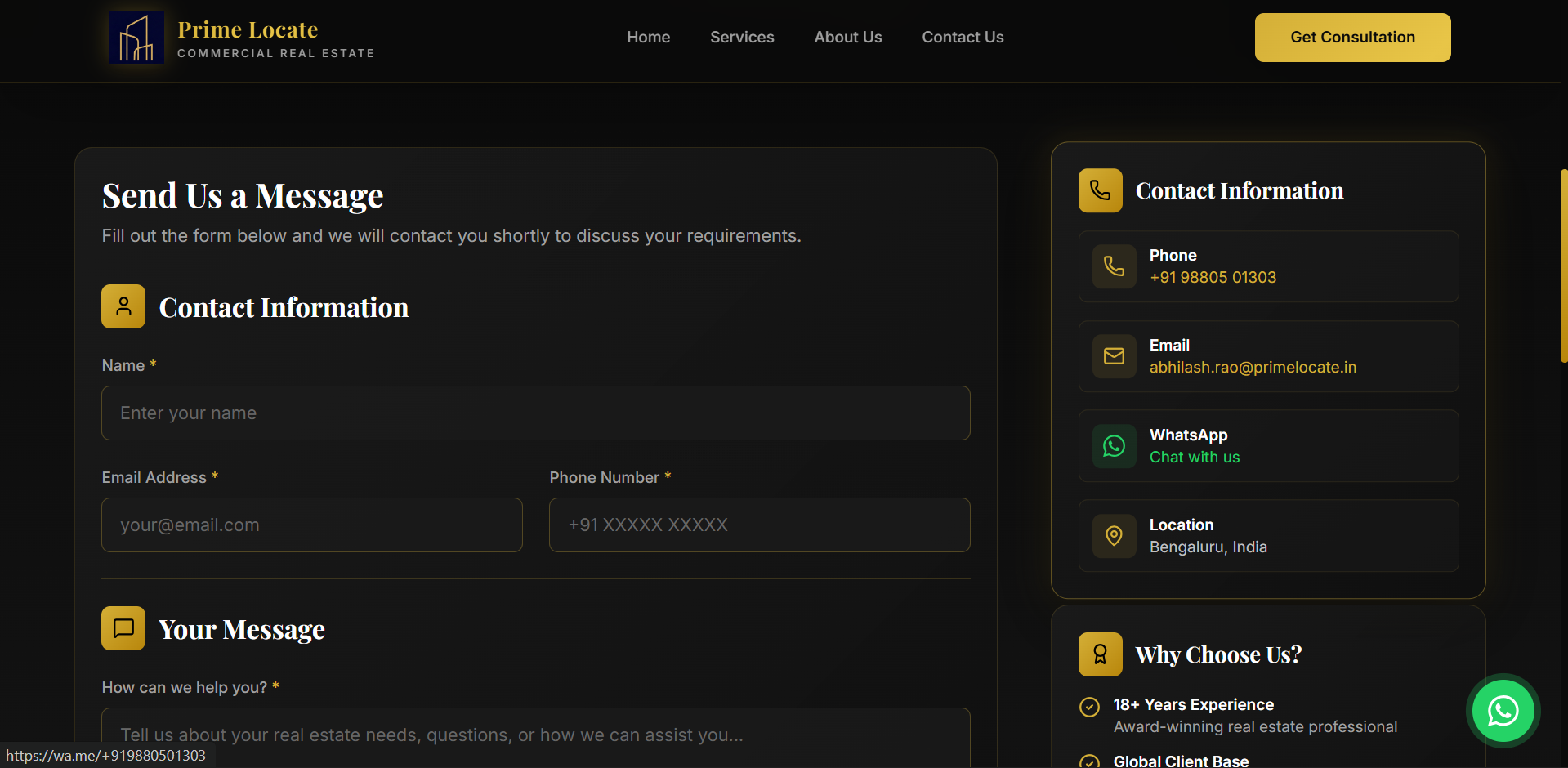Click the chat bubble icon beside Your Message
The height and width of the screenshot is (768, 1568).
tap(123, 628)
